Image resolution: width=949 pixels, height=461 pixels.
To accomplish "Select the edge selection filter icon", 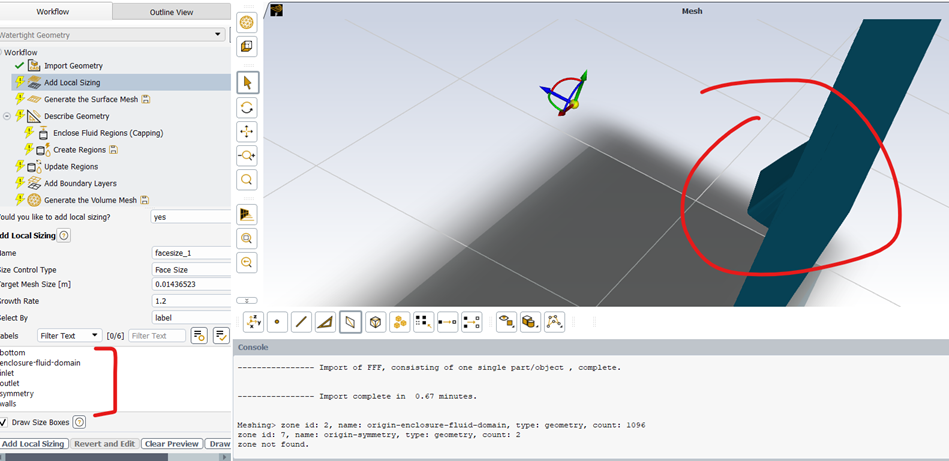I will click(302, 322).
